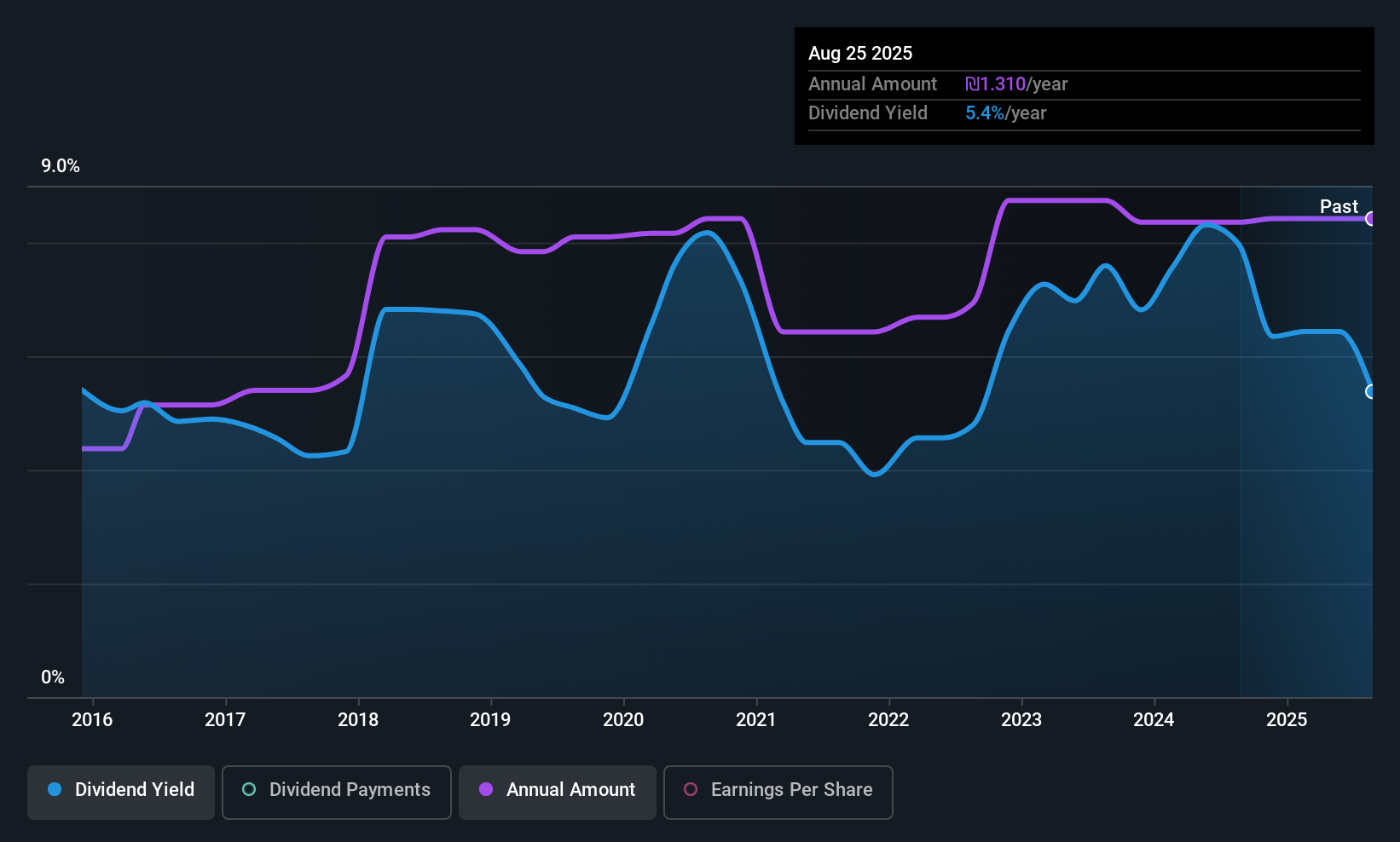Click the Past label on the chart

(1339, 206)
